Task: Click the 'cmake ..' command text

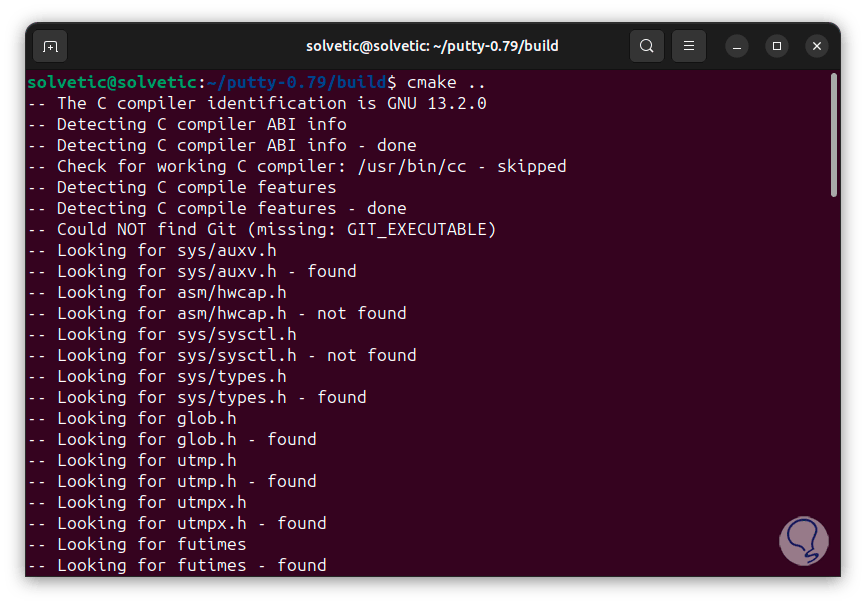Action: 447,82
